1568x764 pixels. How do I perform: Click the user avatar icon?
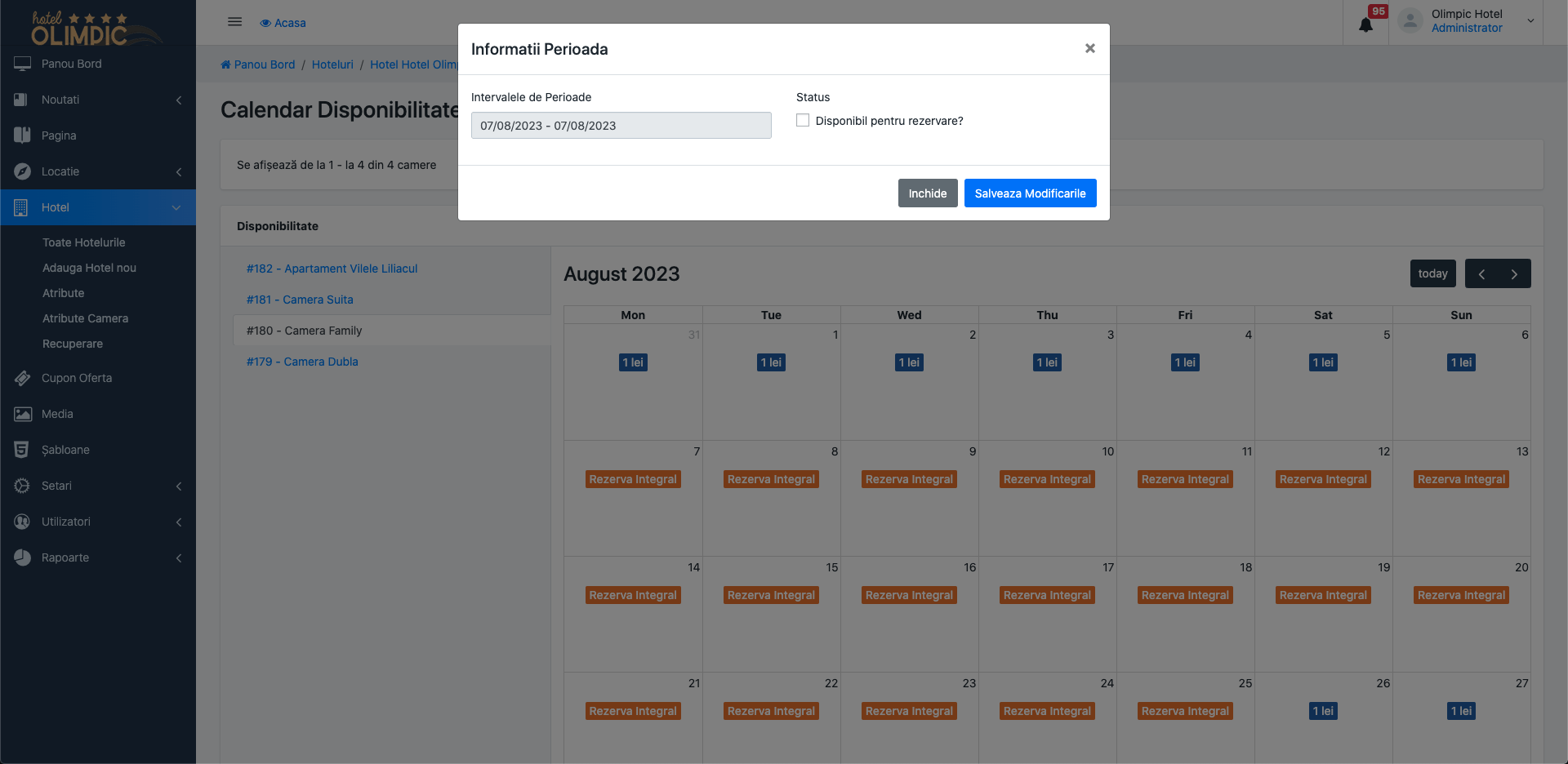point(1410,21)
